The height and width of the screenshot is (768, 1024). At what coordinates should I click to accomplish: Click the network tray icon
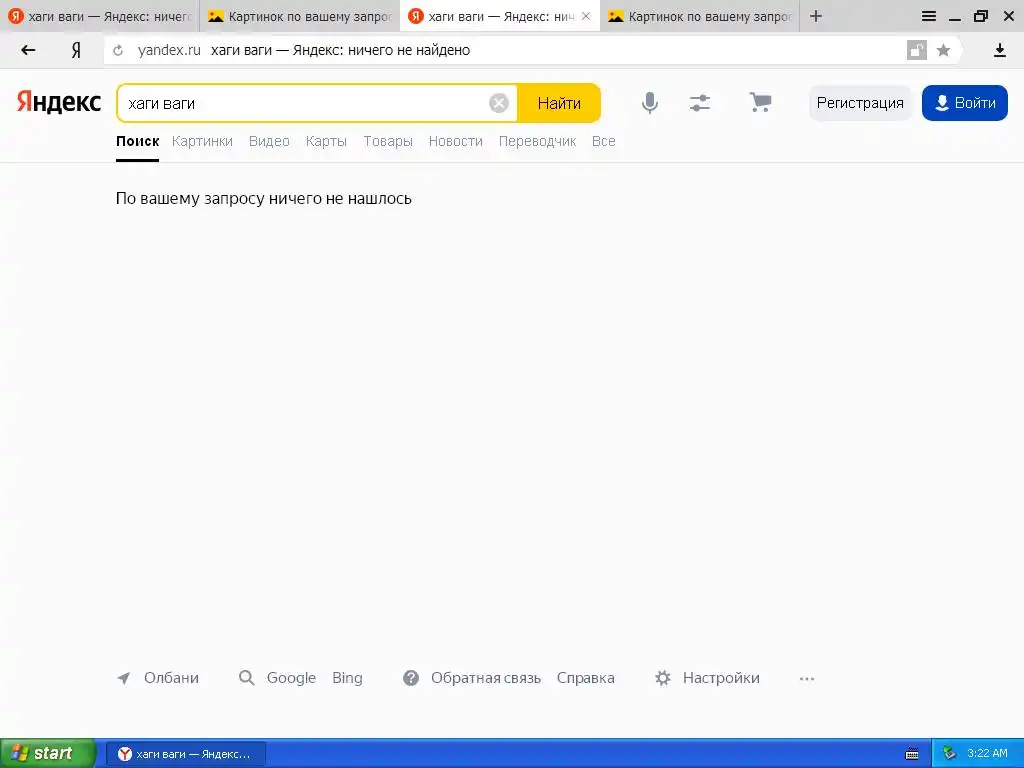pos(949,754)
